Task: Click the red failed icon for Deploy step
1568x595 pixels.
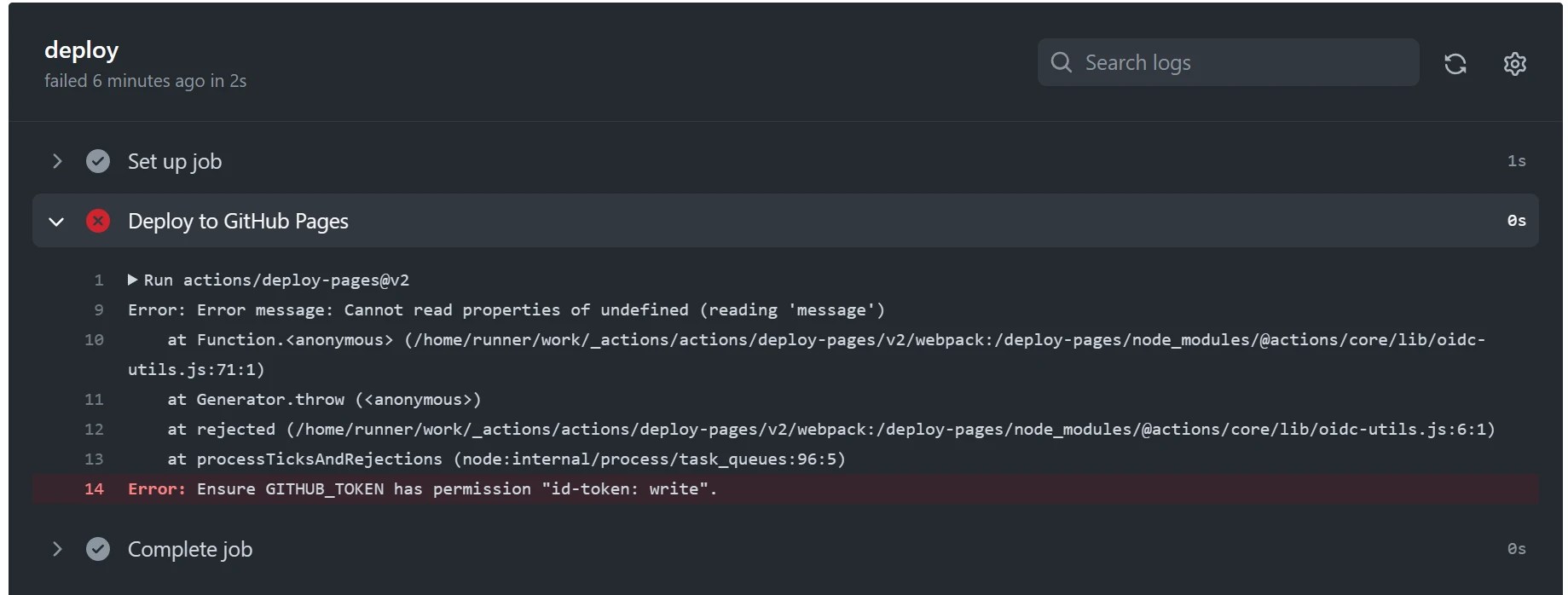Action: 98,221
